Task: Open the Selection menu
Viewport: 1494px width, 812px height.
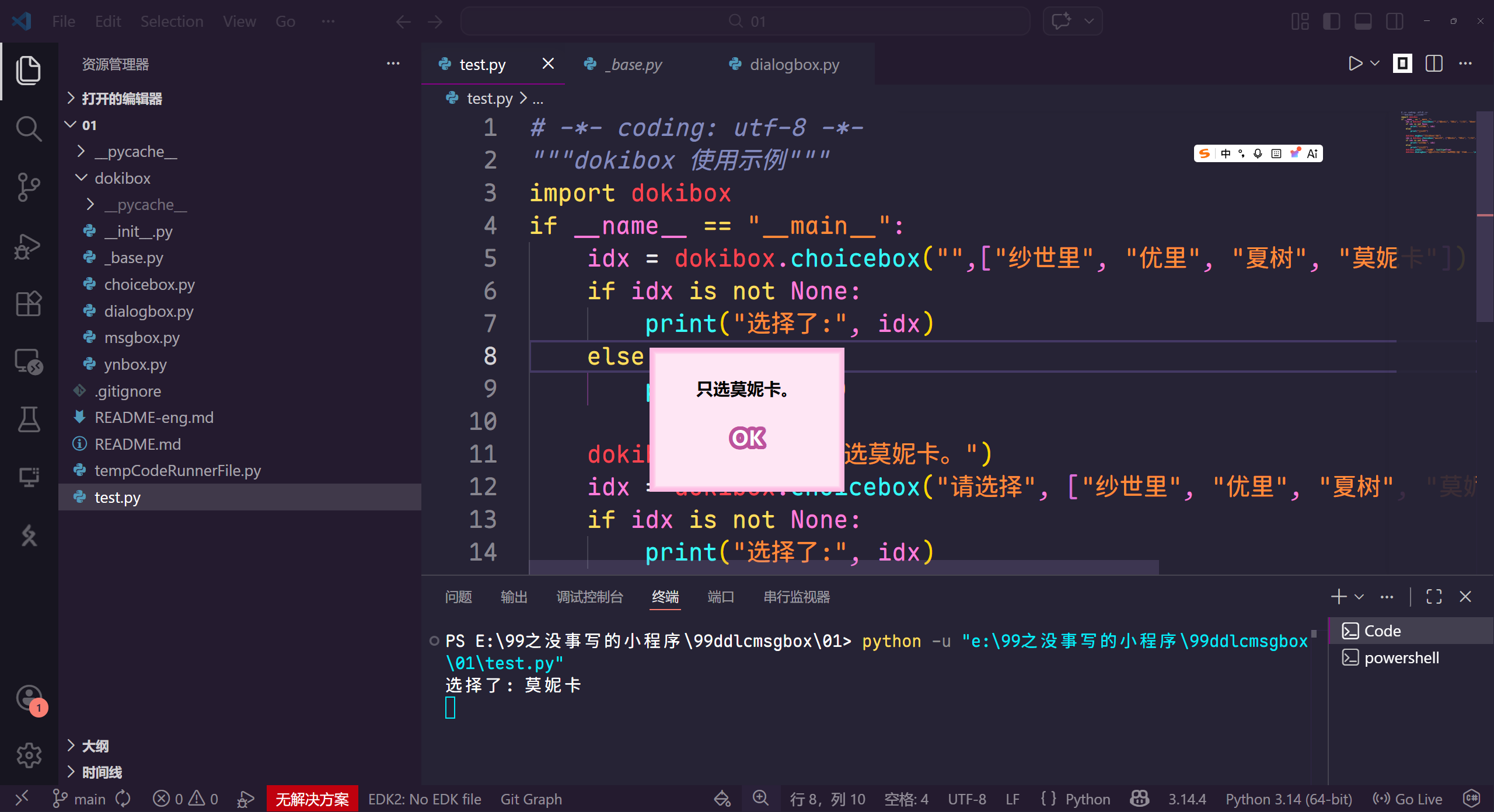Action: pos(172,22)
